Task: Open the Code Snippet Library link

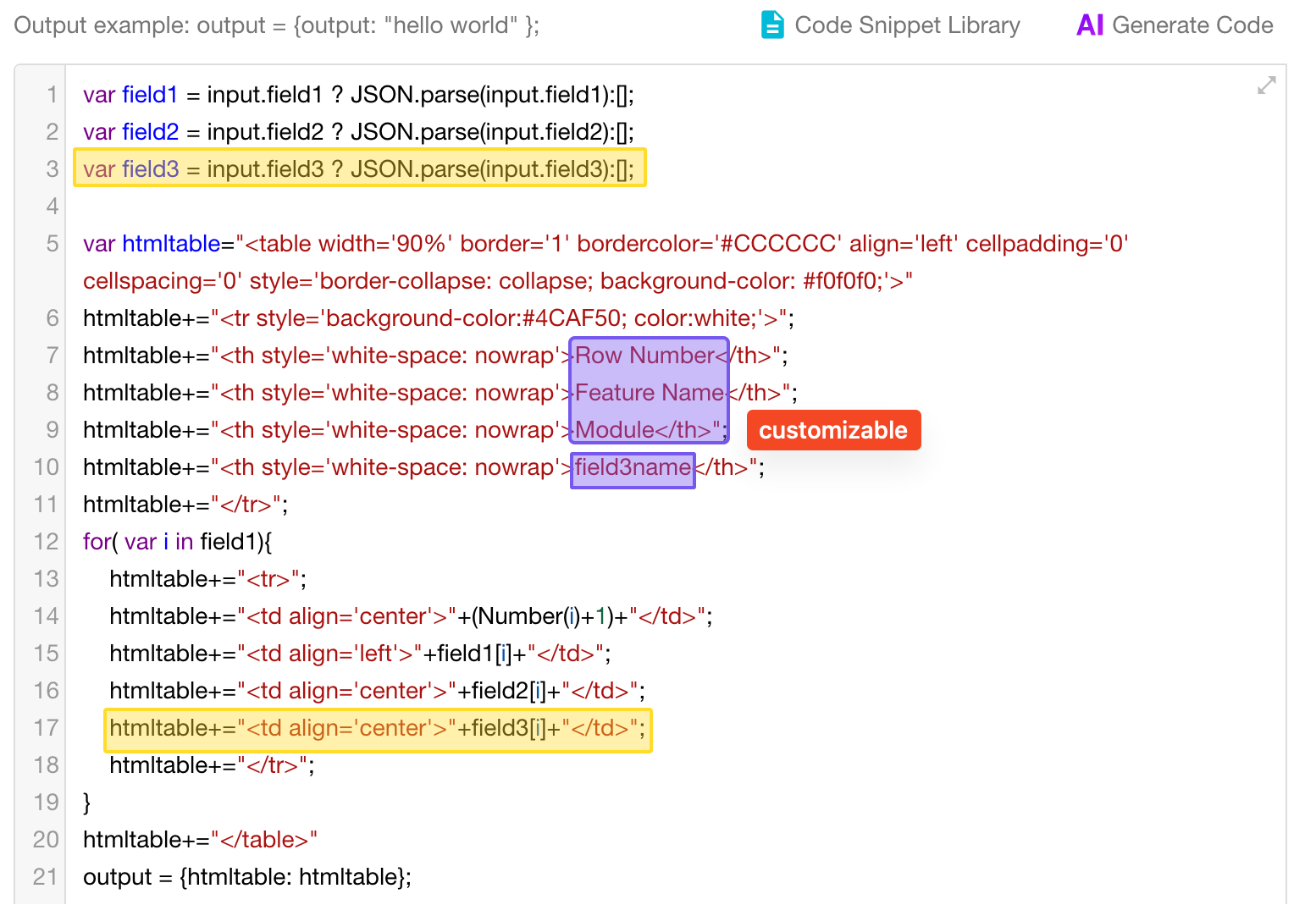Action: pyautogui.click(x=906, y=25)
